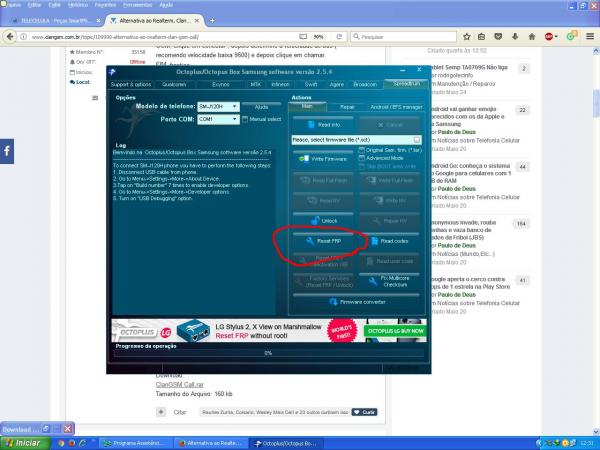The width and height of the screenshot is (600, 450).
Task: Switch to Support & options tab
Action: click(131, 84)
